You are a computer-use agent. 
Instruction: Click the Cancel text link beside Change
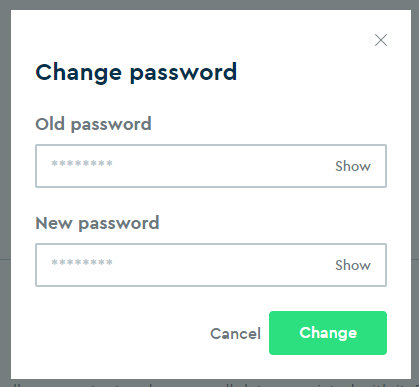point(235,333)
